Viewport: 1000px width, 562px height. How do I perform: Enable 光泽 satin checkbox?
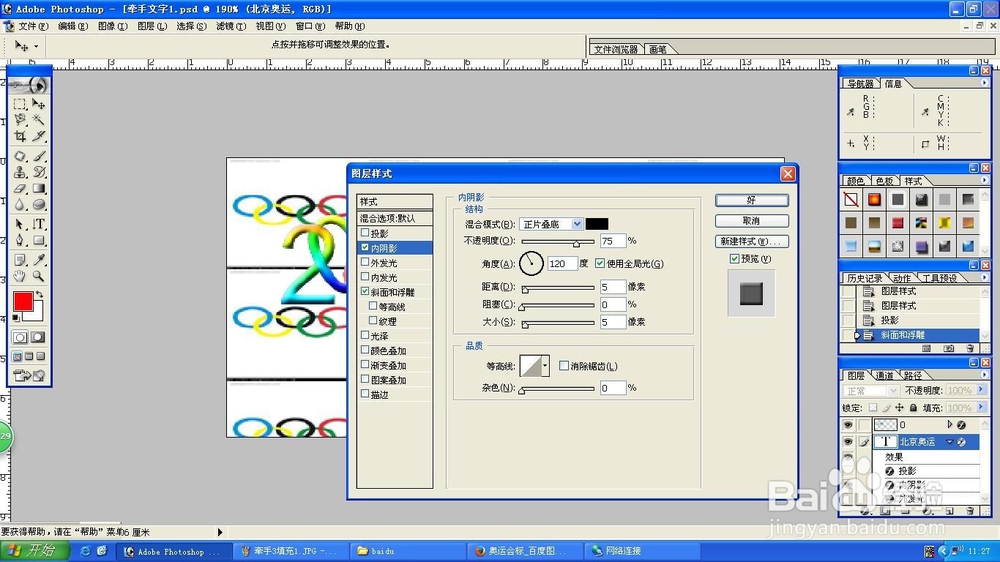coord(365,335)
